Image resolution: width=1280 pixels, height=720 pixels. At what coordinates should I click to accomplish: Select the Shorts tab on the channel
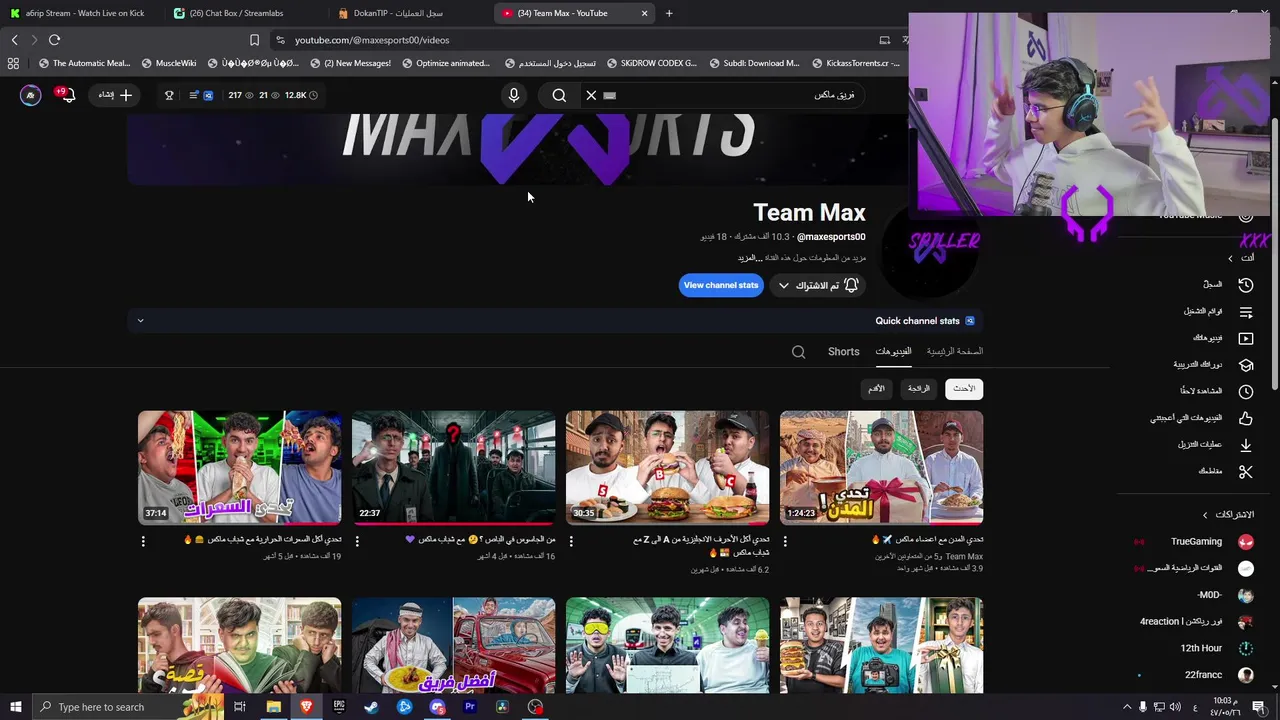pos(843,352)
